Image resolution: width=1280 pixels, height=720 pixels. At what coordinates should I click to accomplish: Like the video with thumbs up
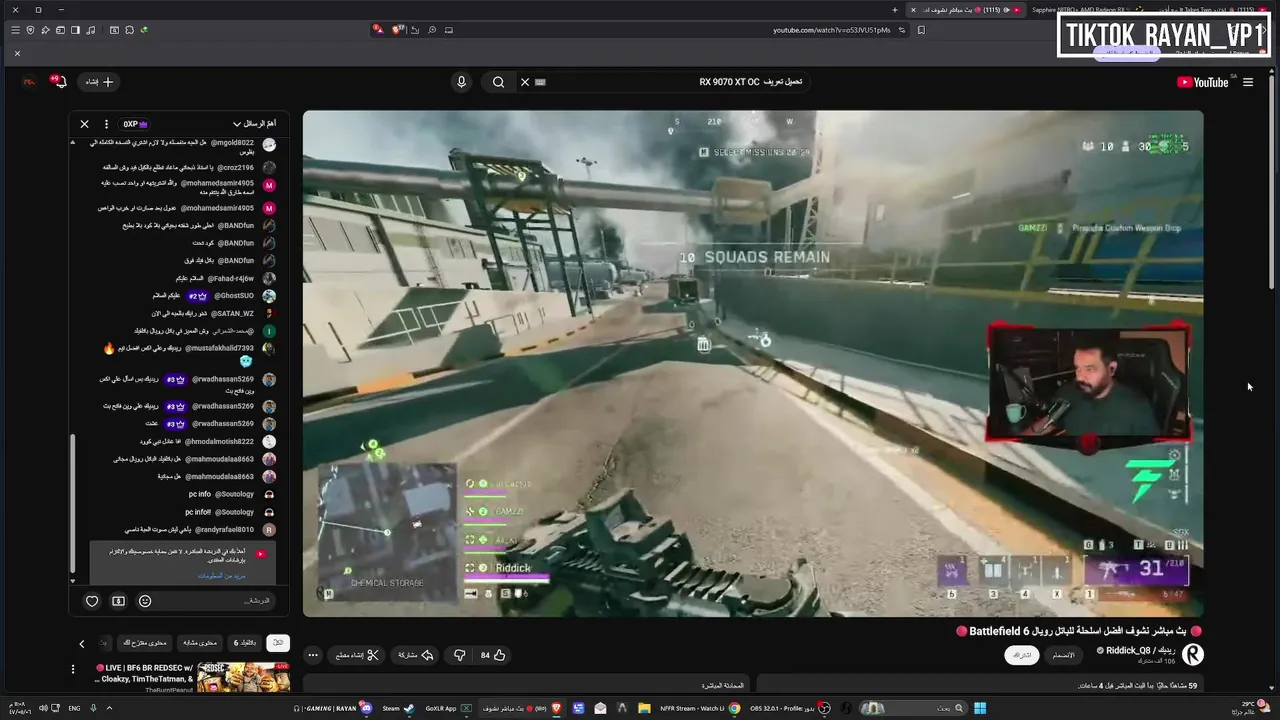493,655
